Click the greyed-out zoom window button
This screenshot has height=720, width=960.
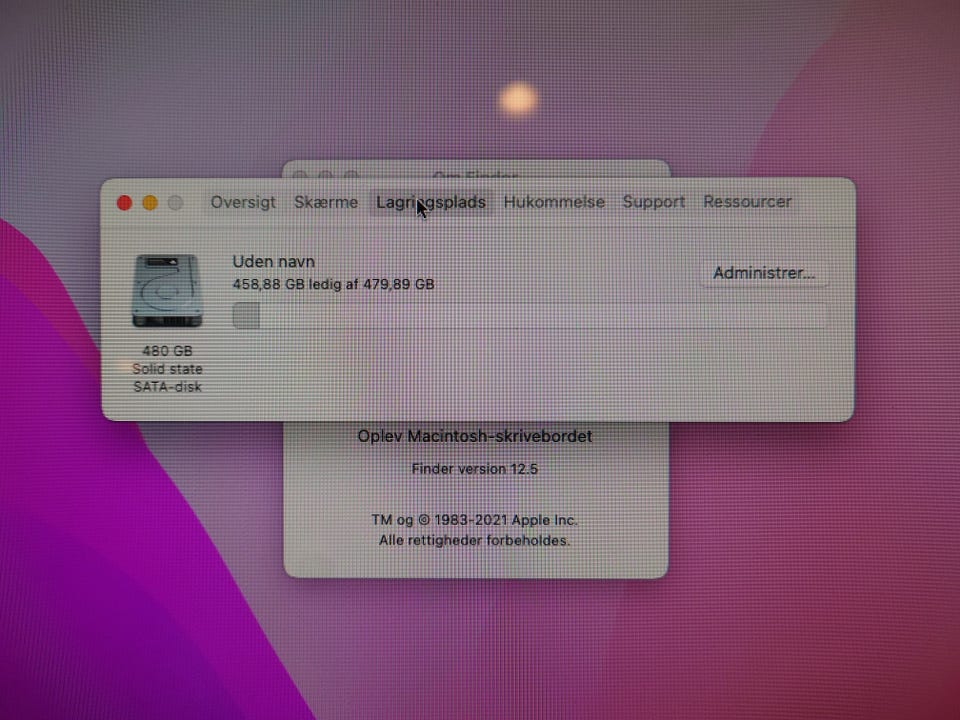(x=176, y=203)
